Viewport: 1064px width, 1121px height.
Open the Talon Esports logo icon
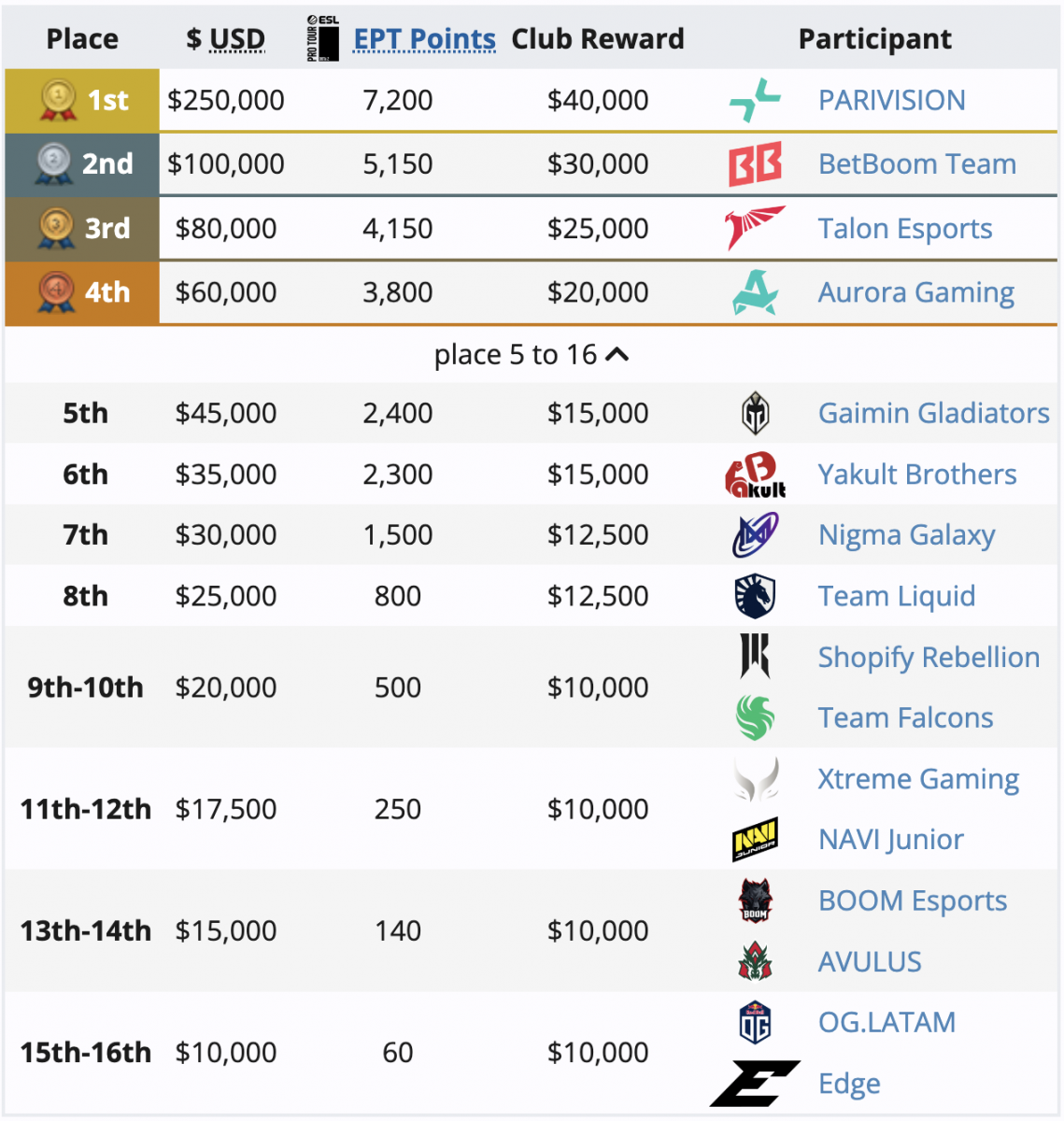(x=755, y=228)
